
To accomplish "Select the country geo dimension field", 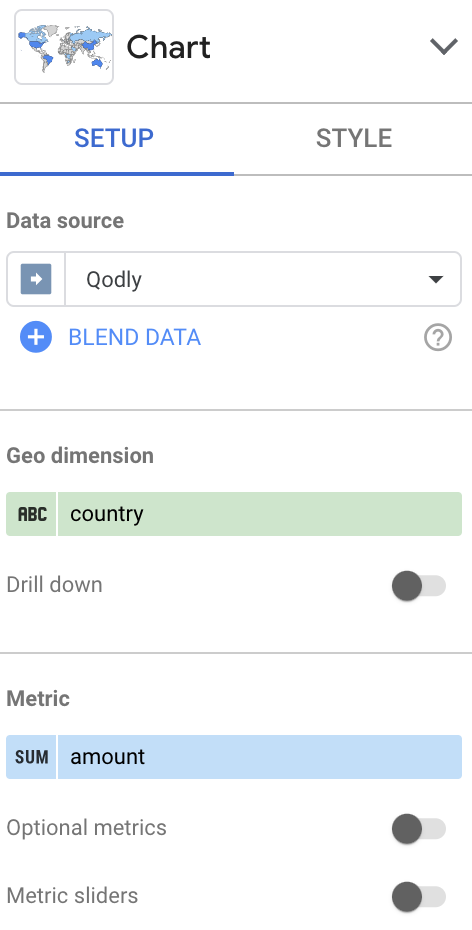I will click(x=234, y=514).
